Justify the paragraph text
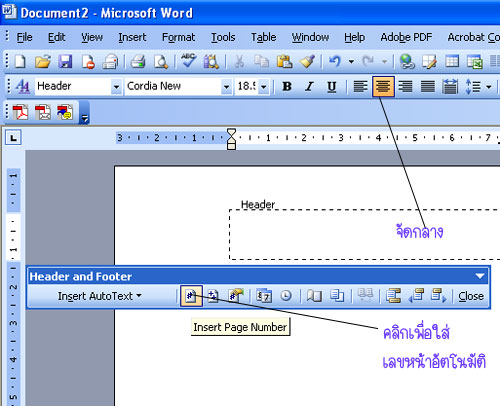Image resolution: width=500 pixels, height=406 pixels. [x=428, y=87]
